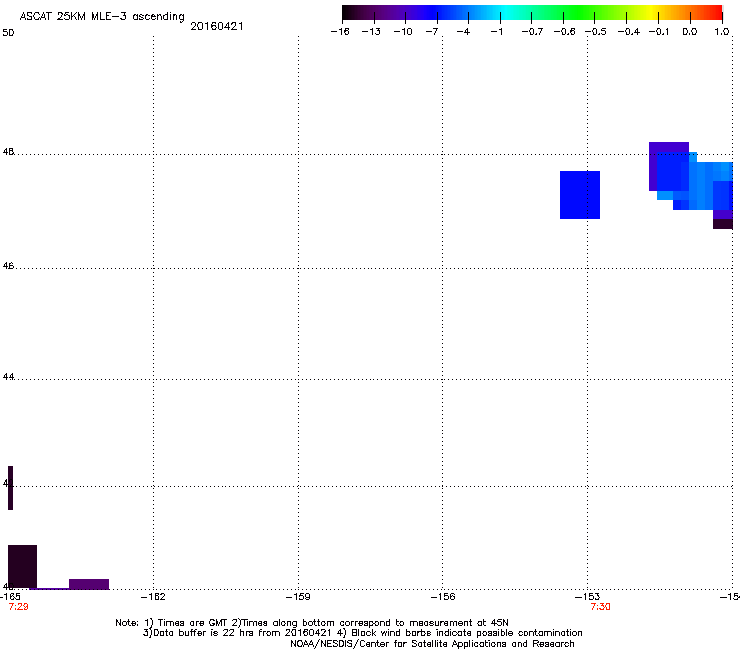Viewport: 740px width, 650px height.
Task: Click the -13 color bar label
Action: point(371,32)
